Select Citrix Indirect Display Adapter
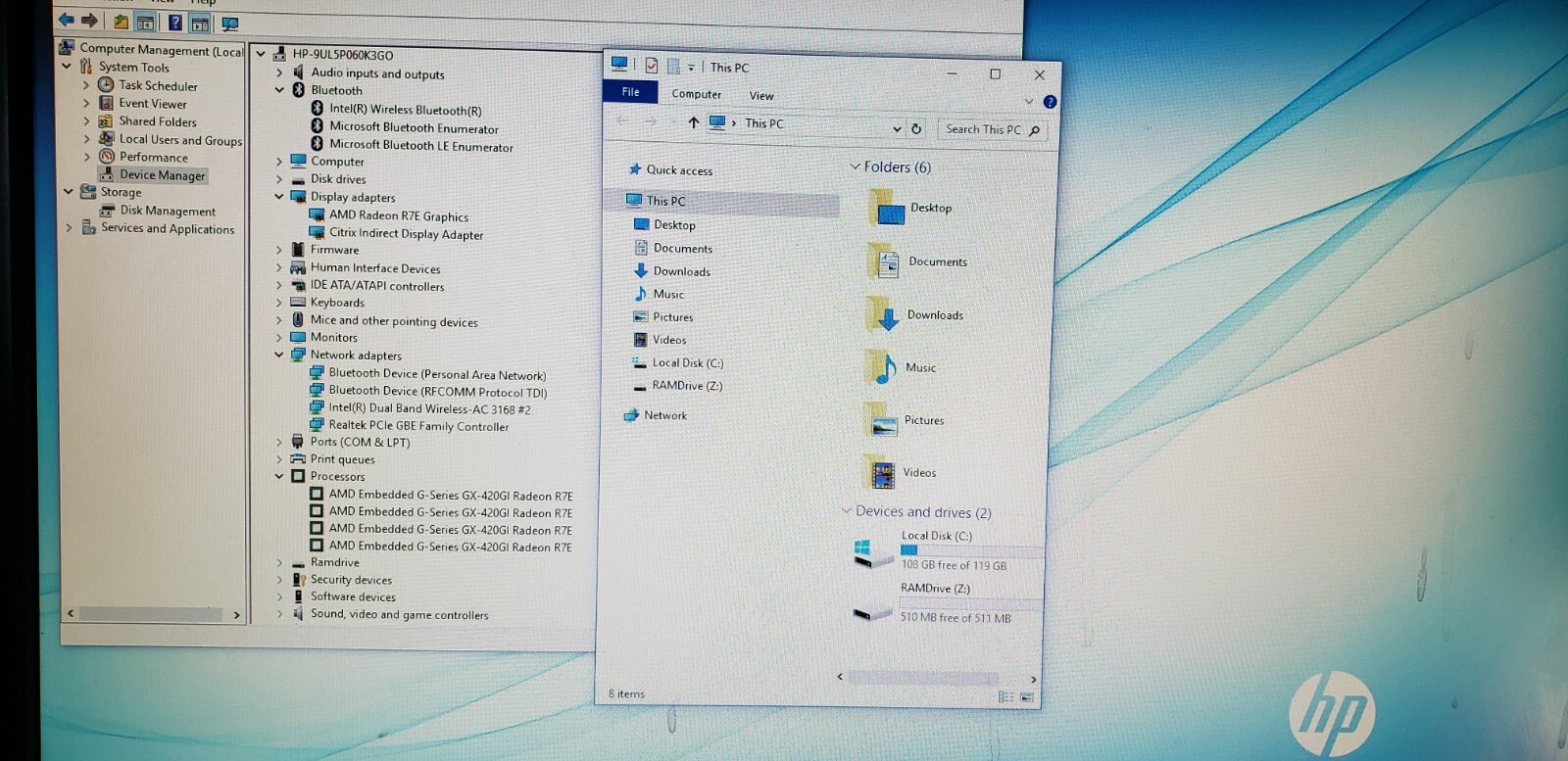Viewport: 1568px width, 761px height. 406,234
